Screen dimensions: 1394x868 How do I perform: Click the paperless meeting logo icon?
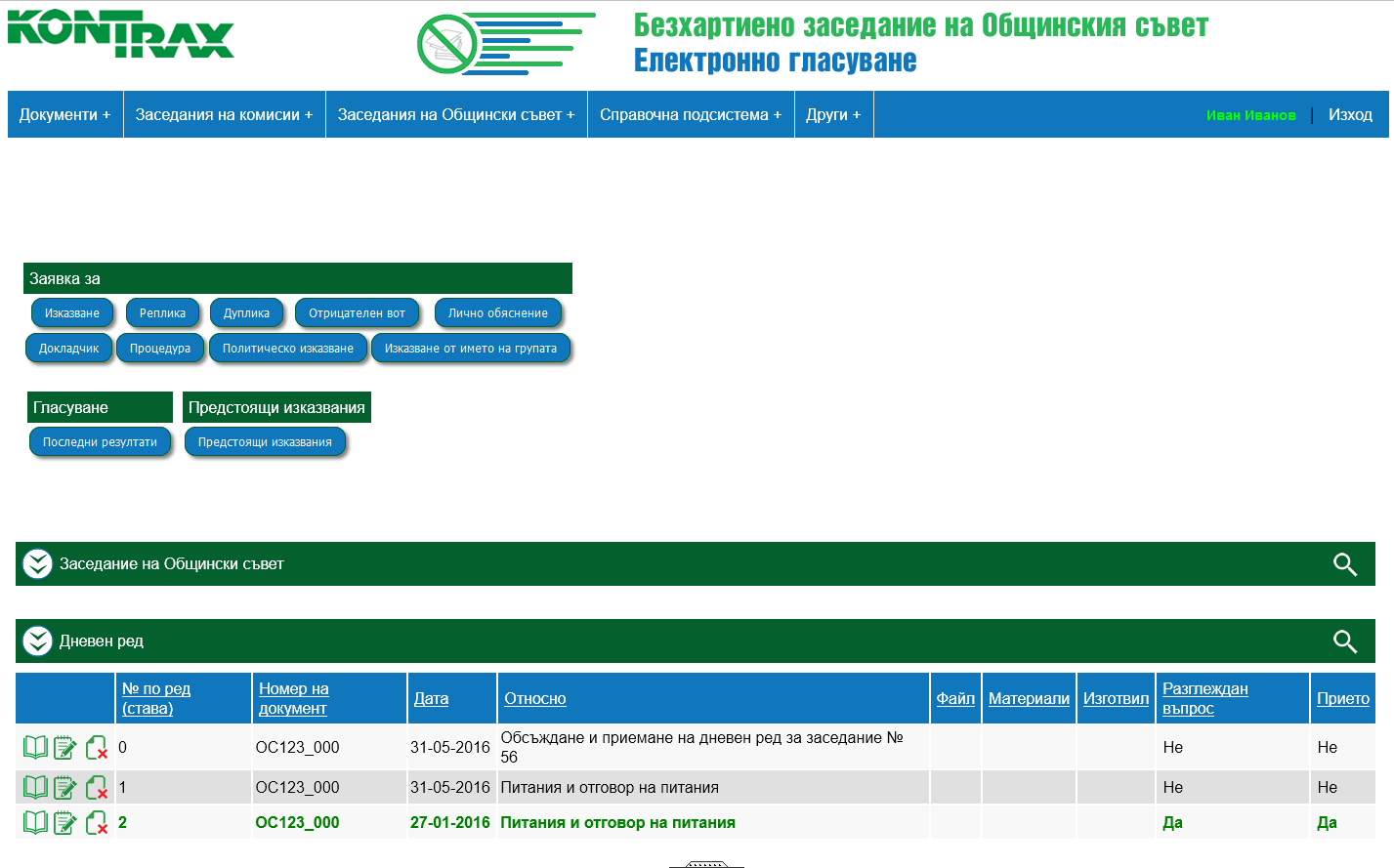tap(506, 44)
